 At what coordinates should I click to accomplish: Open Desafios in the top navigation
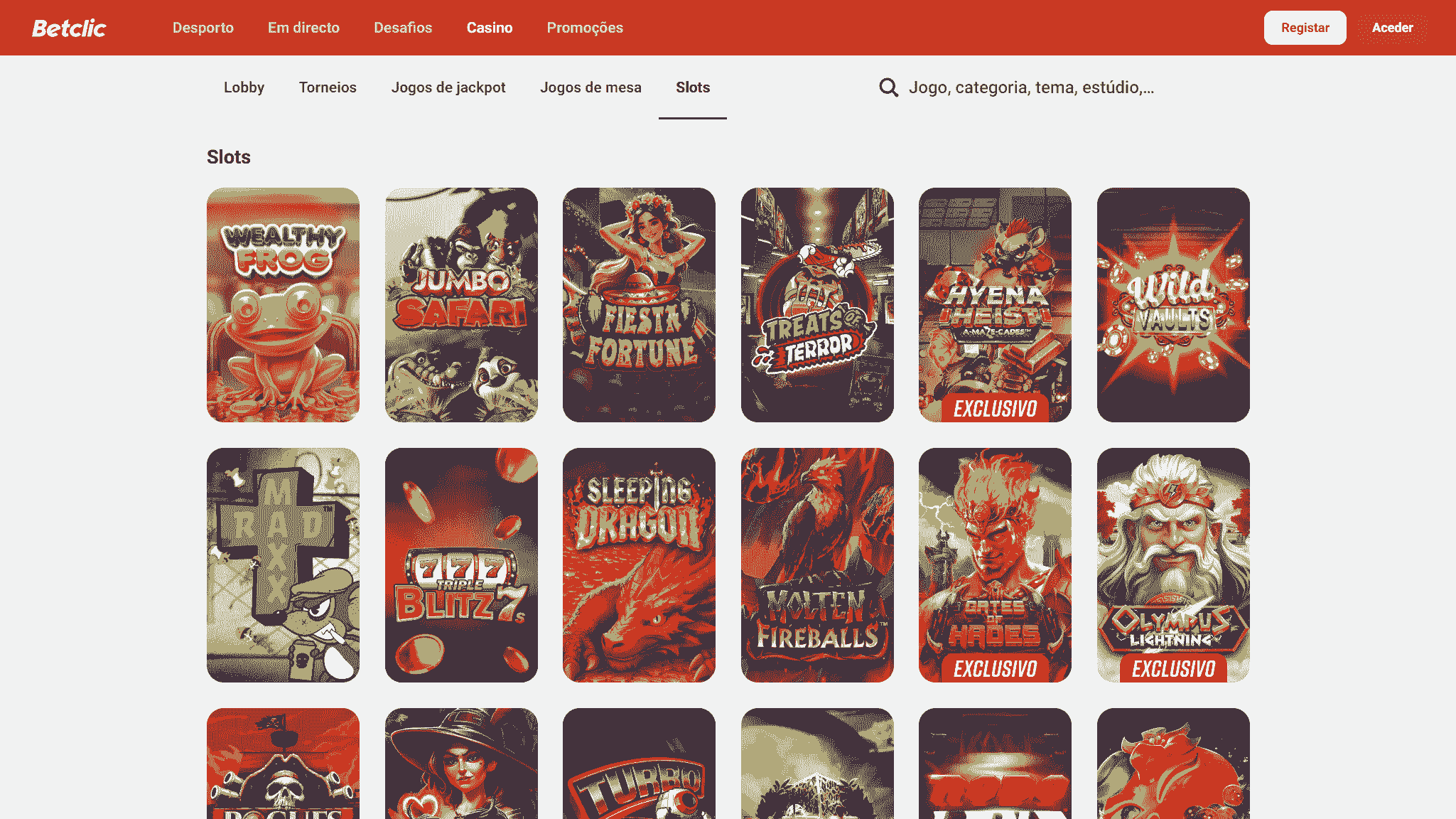pyautogui.click(x=403, y=28)
